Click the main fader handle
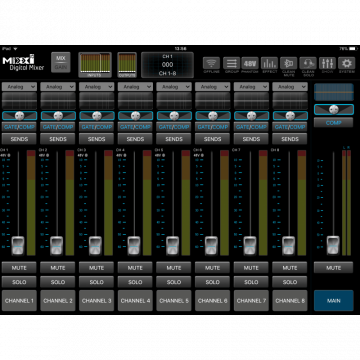360x360 pixels. (333, 245)
